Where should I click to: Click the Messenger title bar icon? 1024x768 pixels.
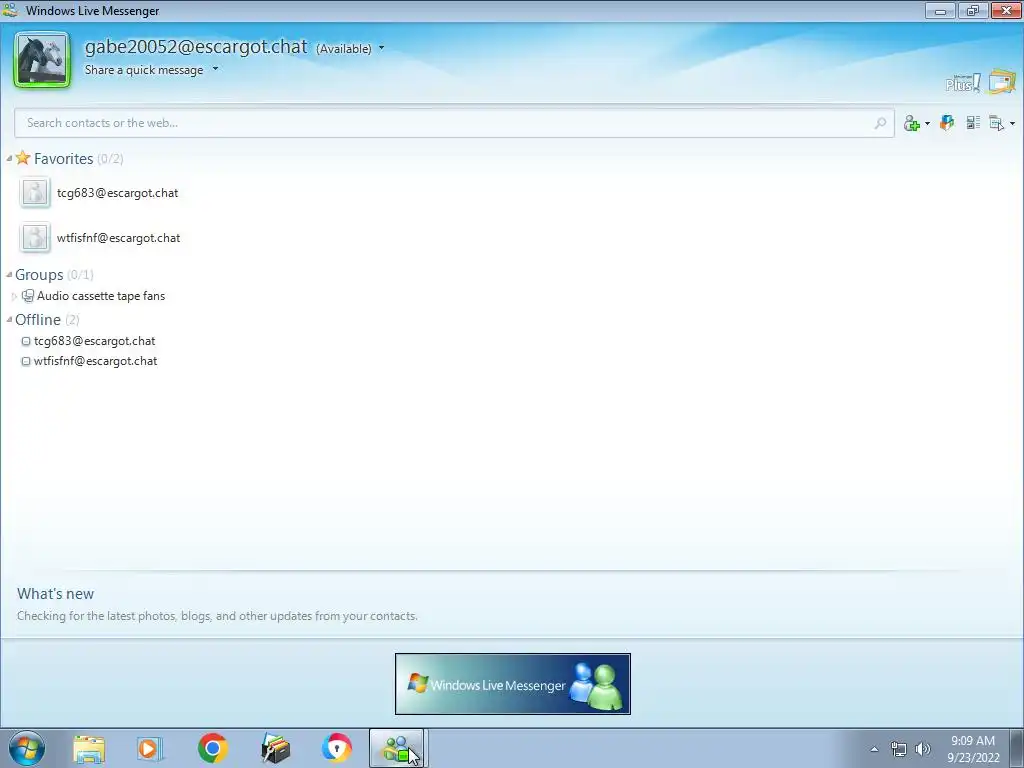(10, 10)
